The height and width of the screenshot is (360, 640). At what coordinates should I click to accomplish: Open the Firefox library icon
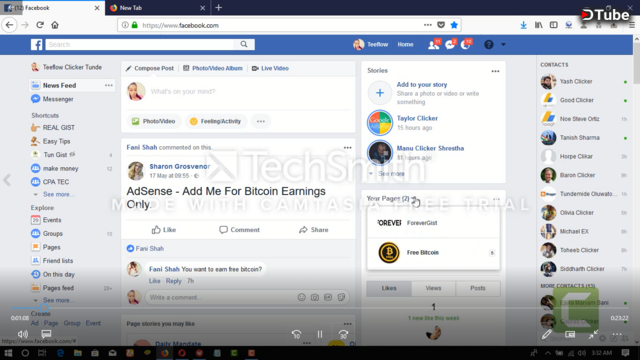coord(538,25)
